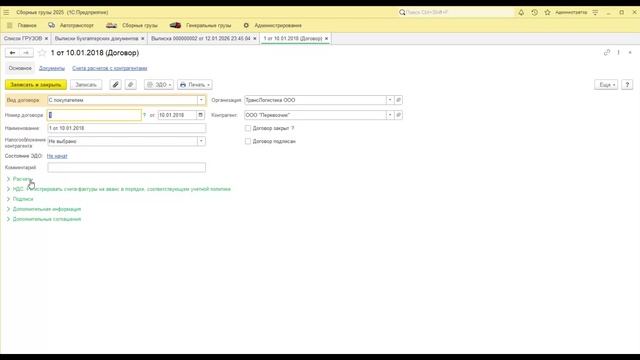Close the Список ГРУЗОВ tab

[46, 38]
